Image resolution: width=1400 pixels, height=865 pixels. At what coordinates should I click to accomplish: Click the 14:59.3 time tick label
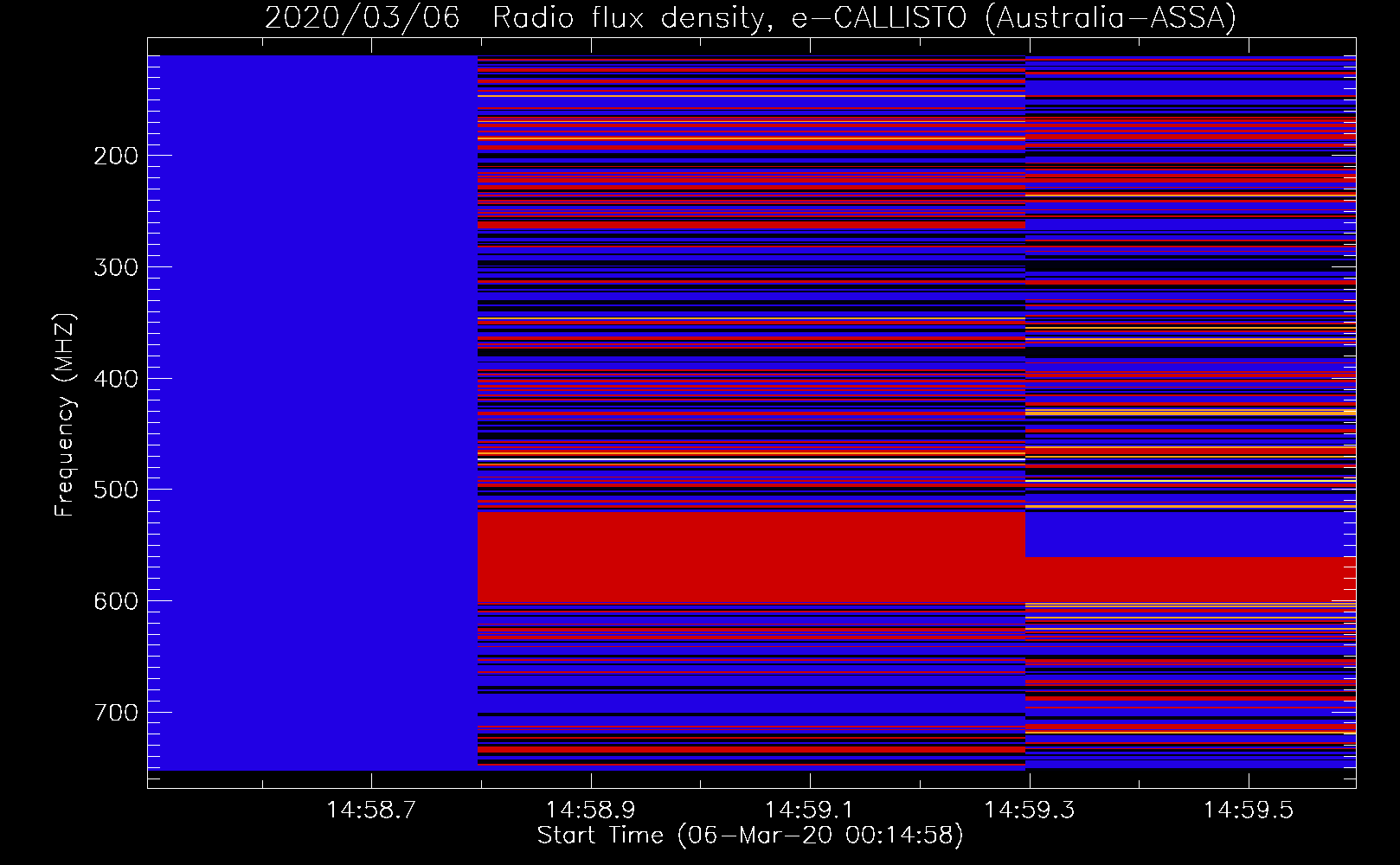click(1030, 810)
